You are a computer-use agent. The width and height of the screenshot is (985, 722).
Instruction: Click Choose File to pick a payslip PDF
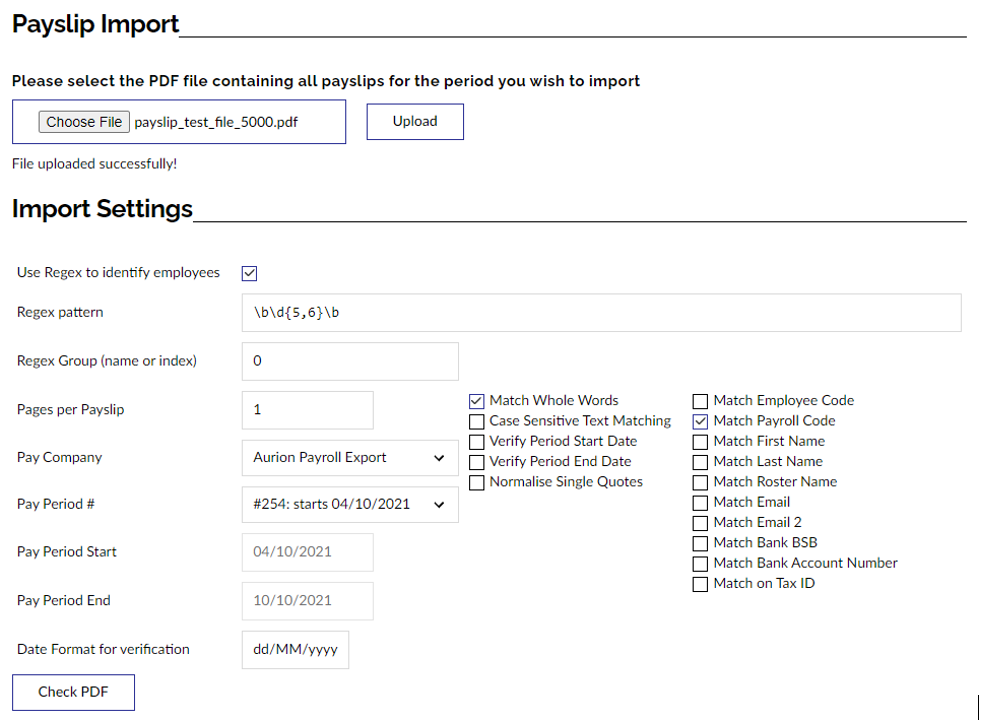(x=84, y=121)
